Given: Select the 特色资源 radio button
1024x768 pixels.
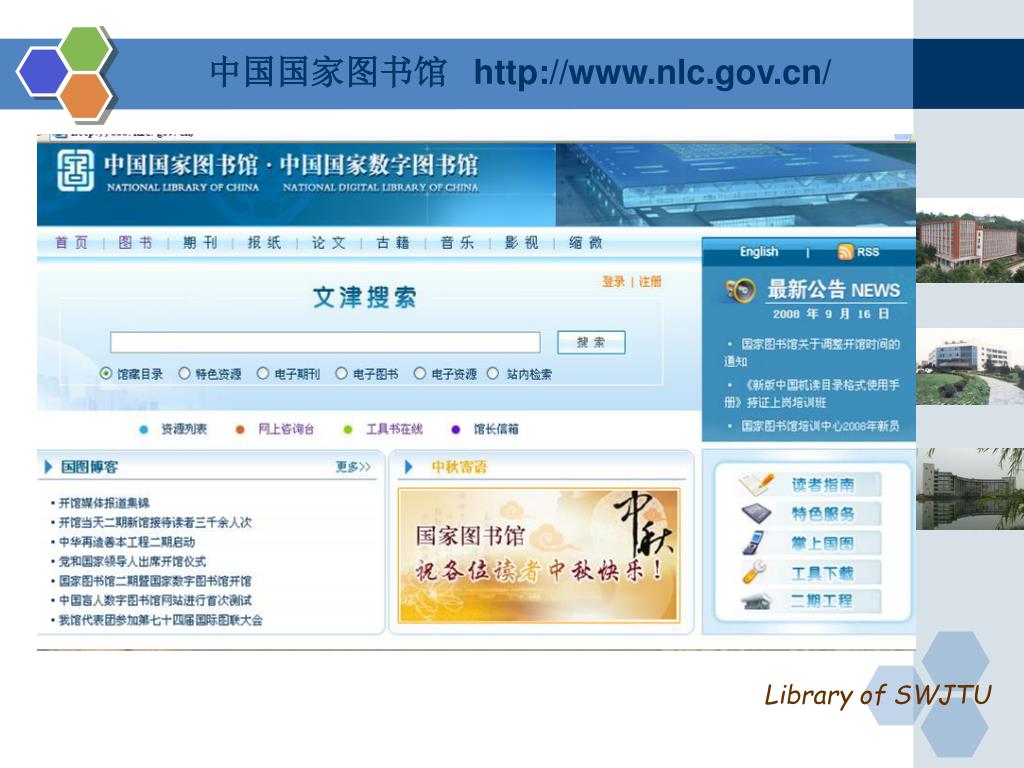Looking at the screenshot, I should coord(184,374).
